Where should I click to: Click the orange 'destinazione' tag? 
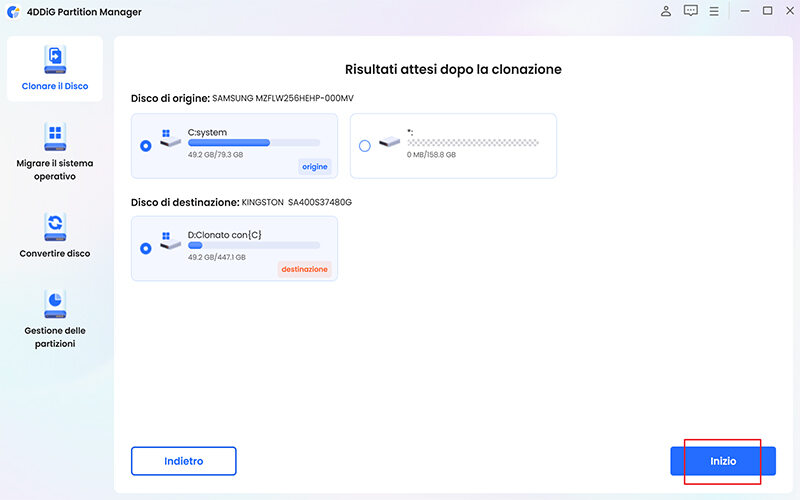point(304,269)
